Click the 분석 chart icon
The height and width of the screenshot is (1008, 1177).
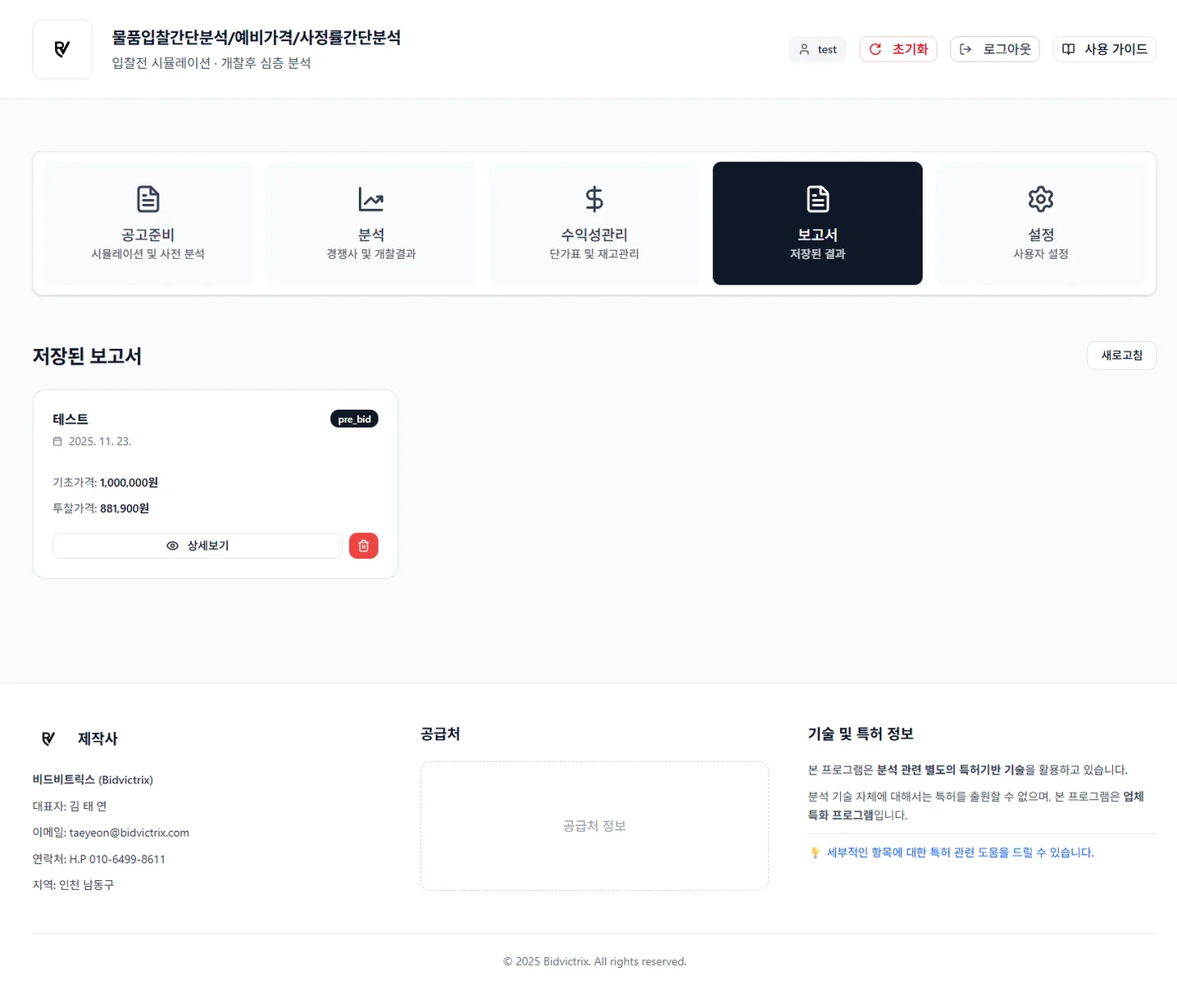pos(370,198)
